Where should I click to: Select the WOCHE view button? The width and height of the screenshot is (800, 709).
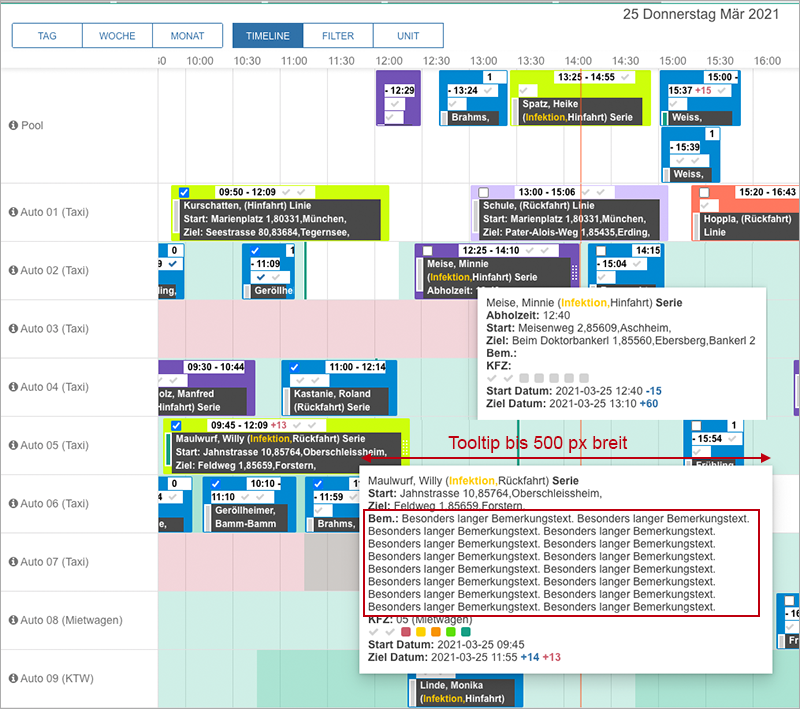pyautogui.click(x=117, y=36)
